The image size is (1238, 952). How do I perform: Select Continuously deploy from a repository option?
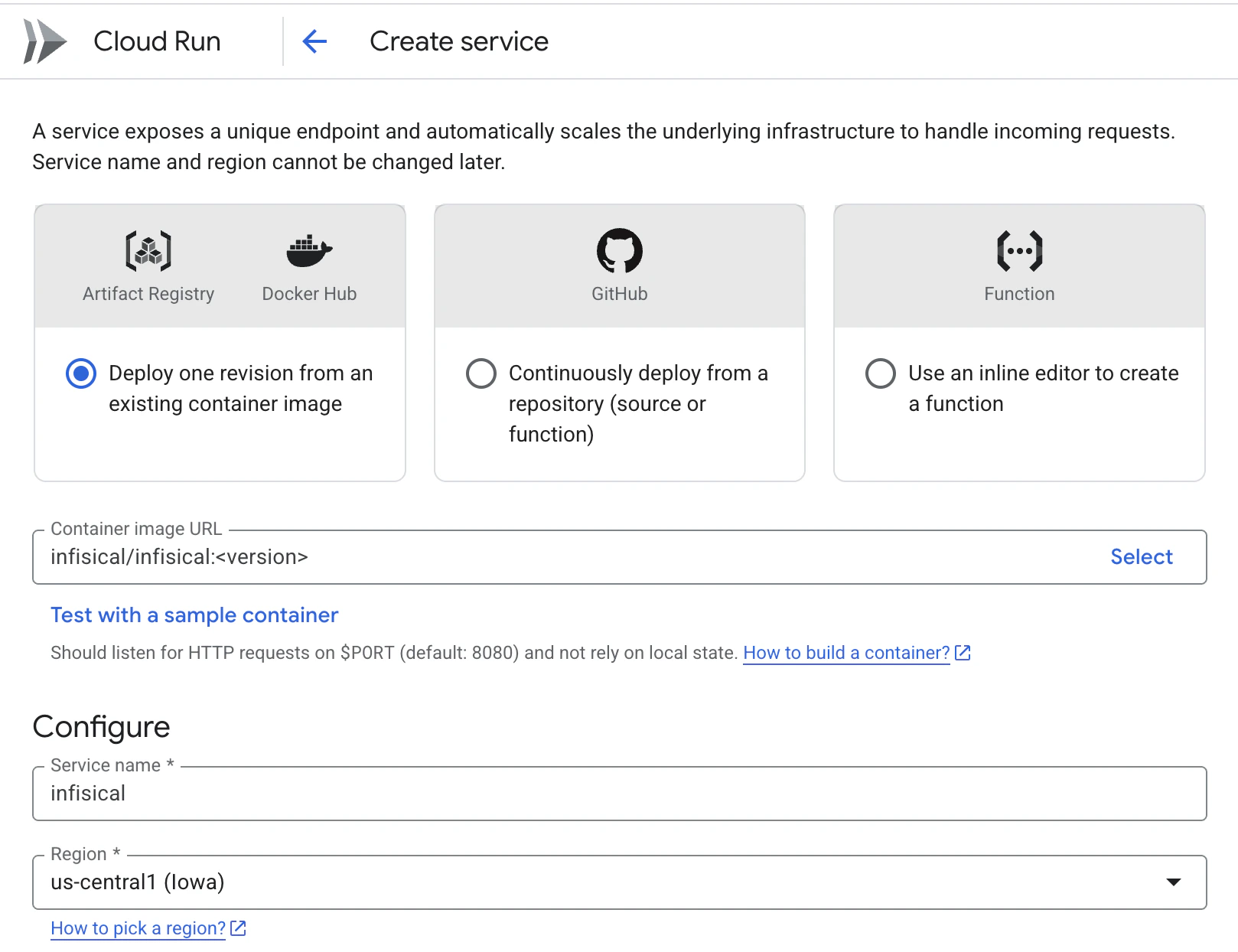pos(481,373)
